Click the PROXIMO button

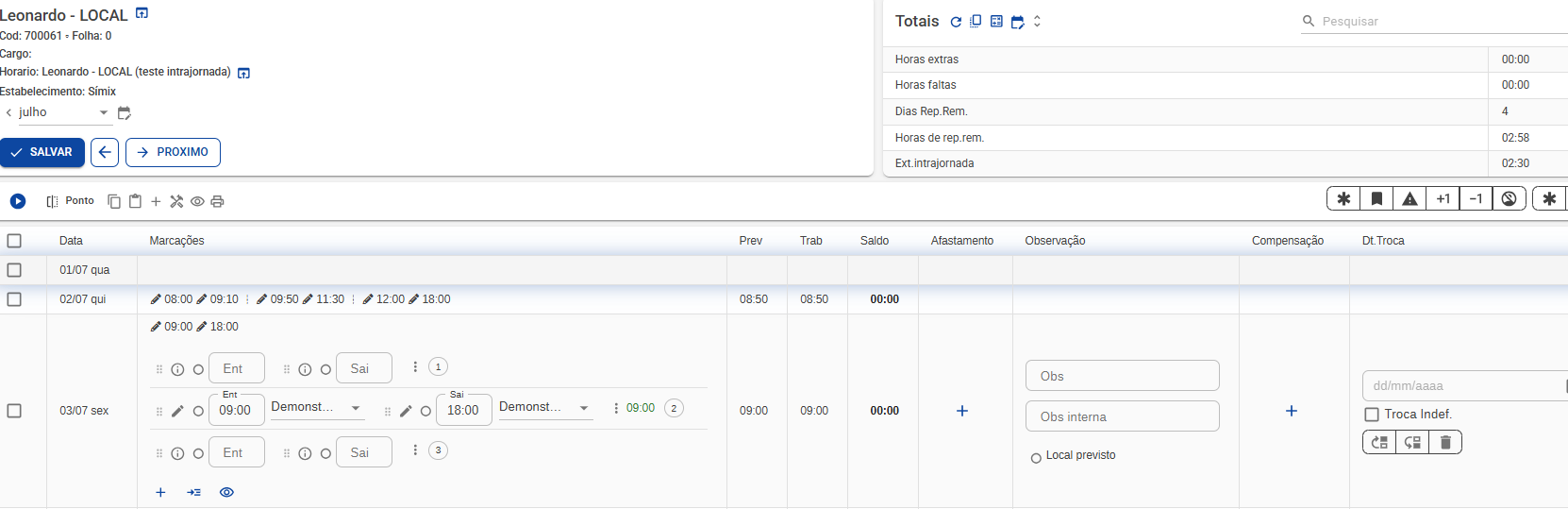pyautogui.click(x=173, y=152)
